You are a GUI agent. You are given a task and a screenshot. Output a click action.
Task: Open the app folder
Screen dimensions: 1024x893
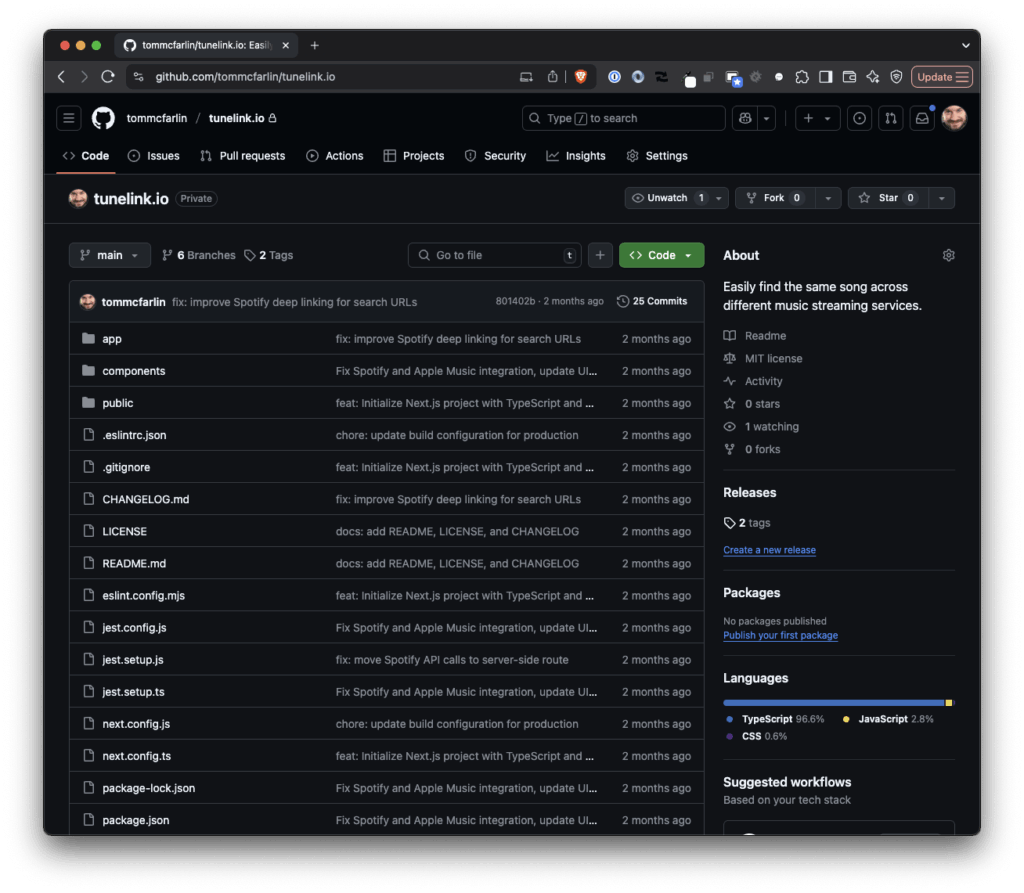[x=112, y=339]
